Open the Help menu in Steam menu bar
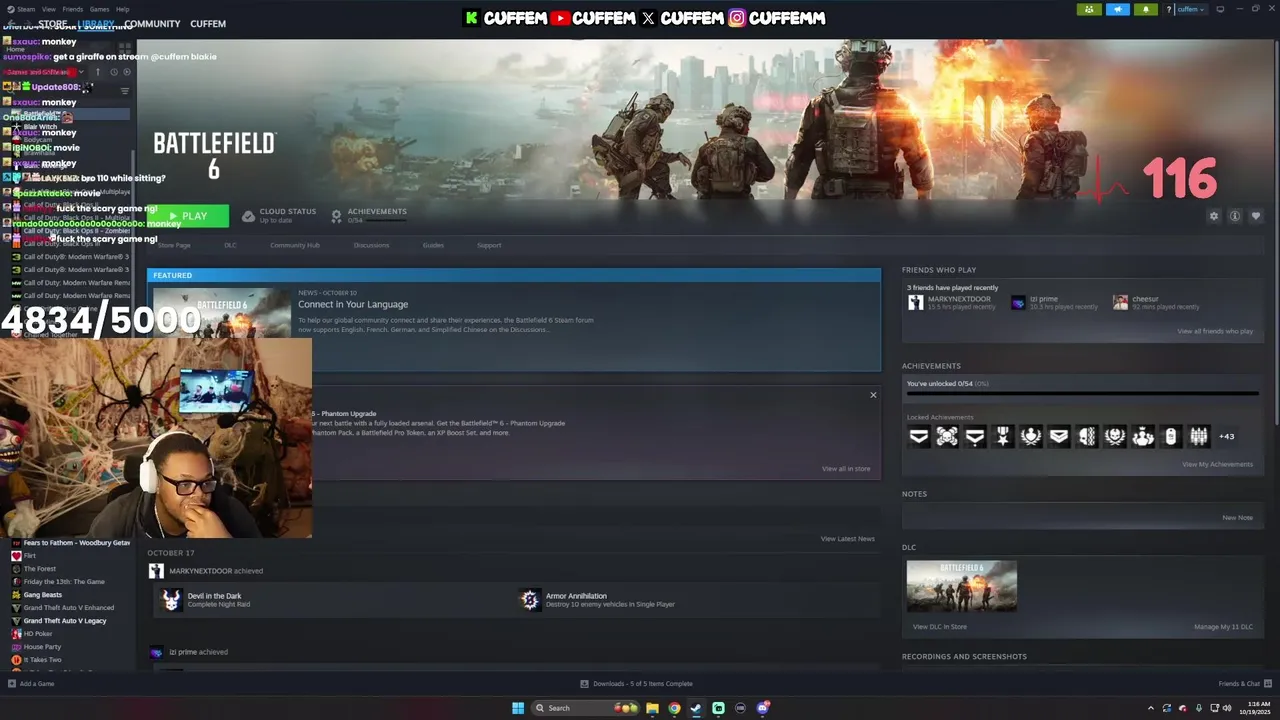Image resolution: width=1280 pixels, height=720 pixels. 122,9
